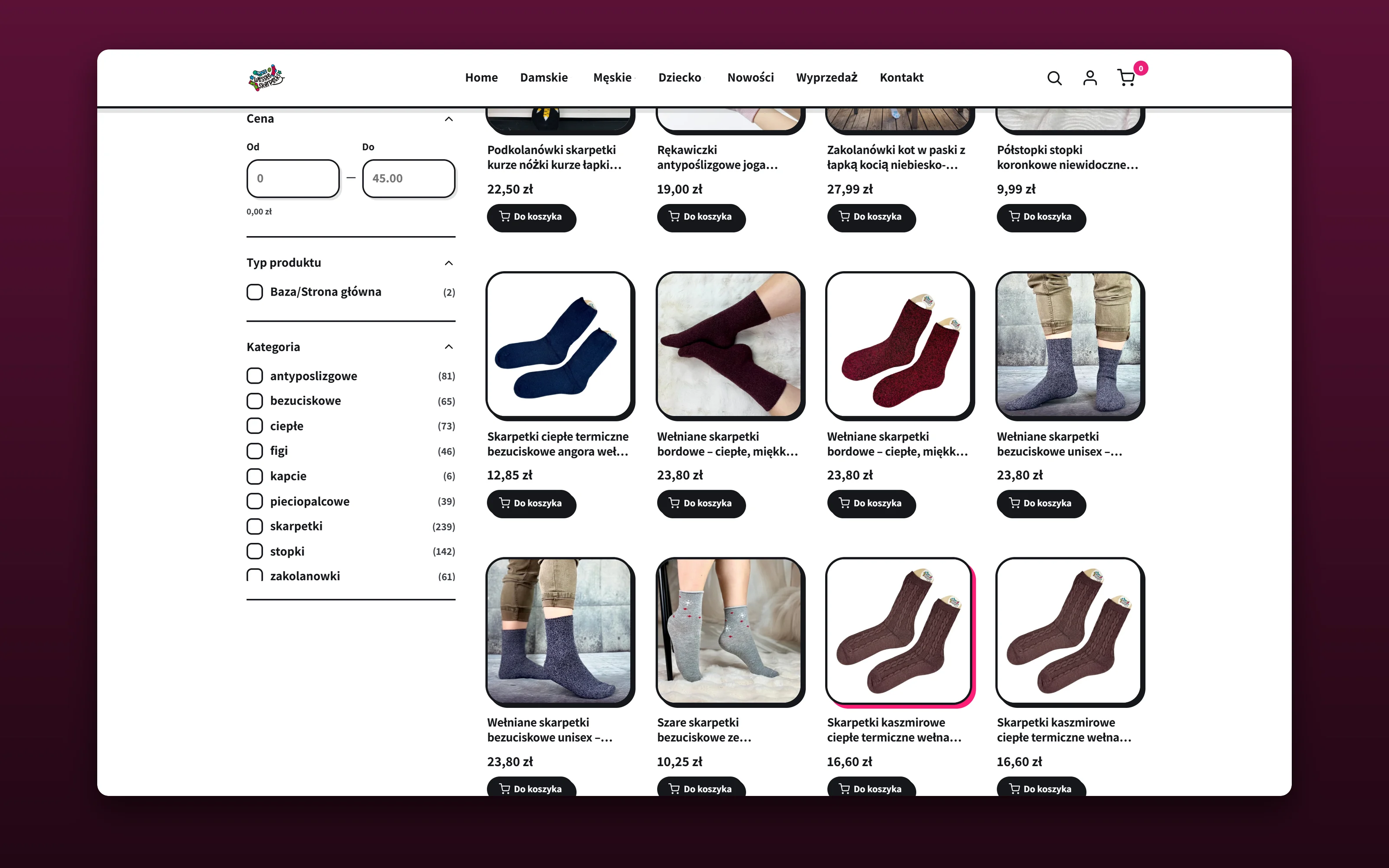Viewport: 1389px width, 868px height.
Task: Open the pink-highlighted Skarpetki kaszmirowe thumbnail
Action: click(899, 631)
